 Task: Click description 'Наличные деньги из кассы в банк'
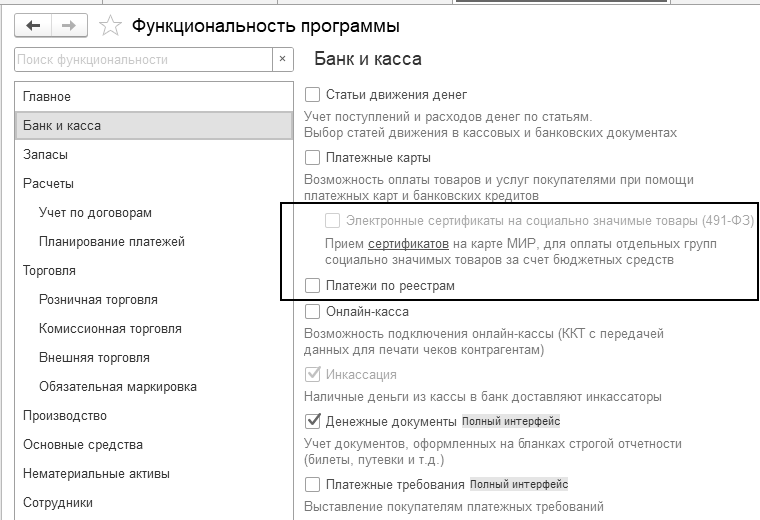pos(482,397)
